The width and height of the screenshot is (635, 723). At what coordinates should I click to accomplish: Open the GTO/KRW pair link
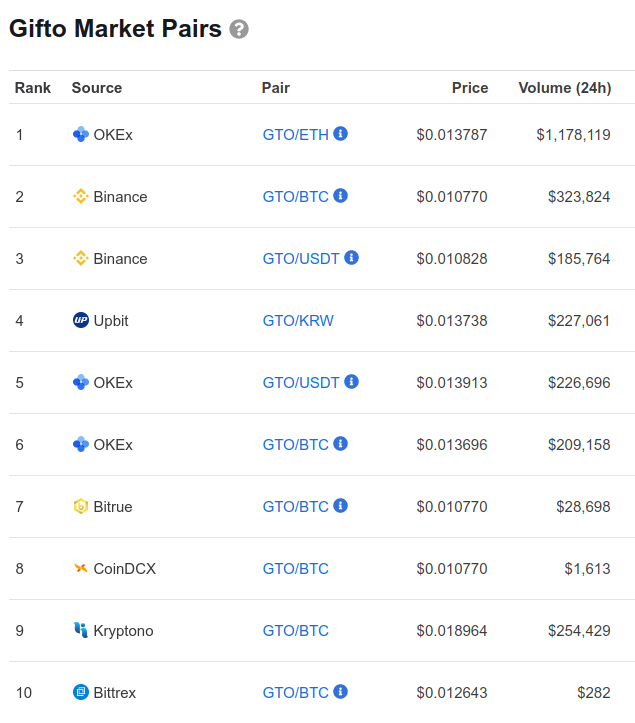298,320
